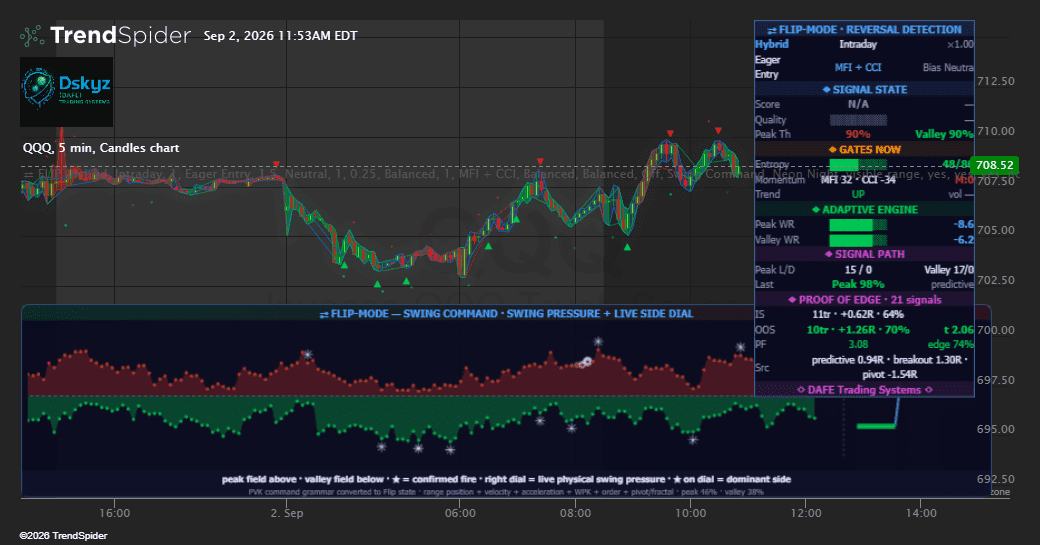Click the Eager Entry label

click(x=767, y=67)
